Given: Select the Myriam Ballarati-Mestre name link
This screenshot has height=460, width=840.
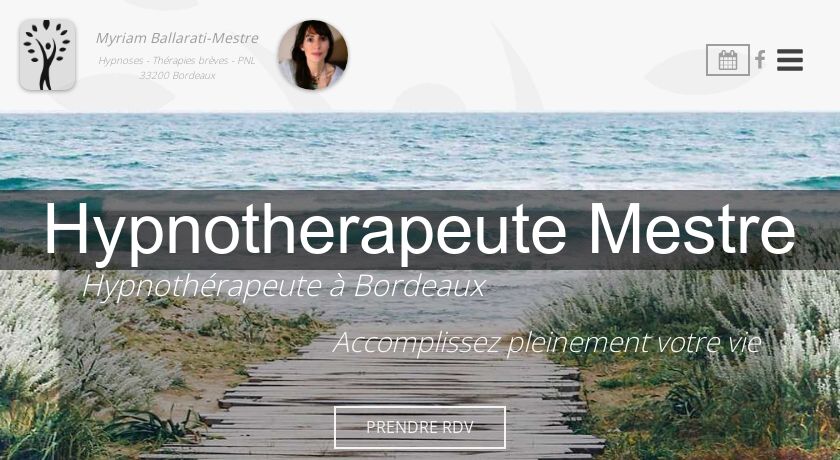Looking at the screenshot, I should coord(177,39).
